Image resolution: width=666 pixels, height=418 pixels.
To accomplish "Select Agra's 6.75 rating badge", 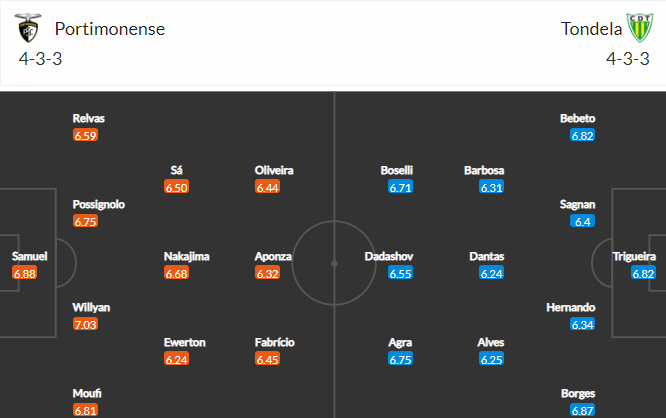I will point(400,359).
